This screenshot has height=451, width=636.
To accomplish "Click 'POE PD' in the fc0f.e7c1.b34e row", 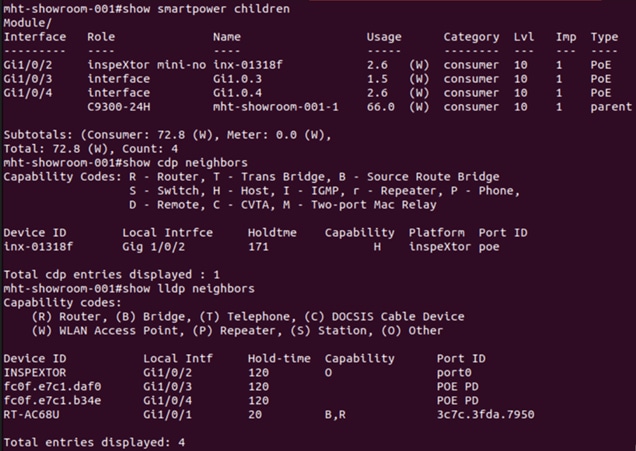I will click(x=458, y=400).
